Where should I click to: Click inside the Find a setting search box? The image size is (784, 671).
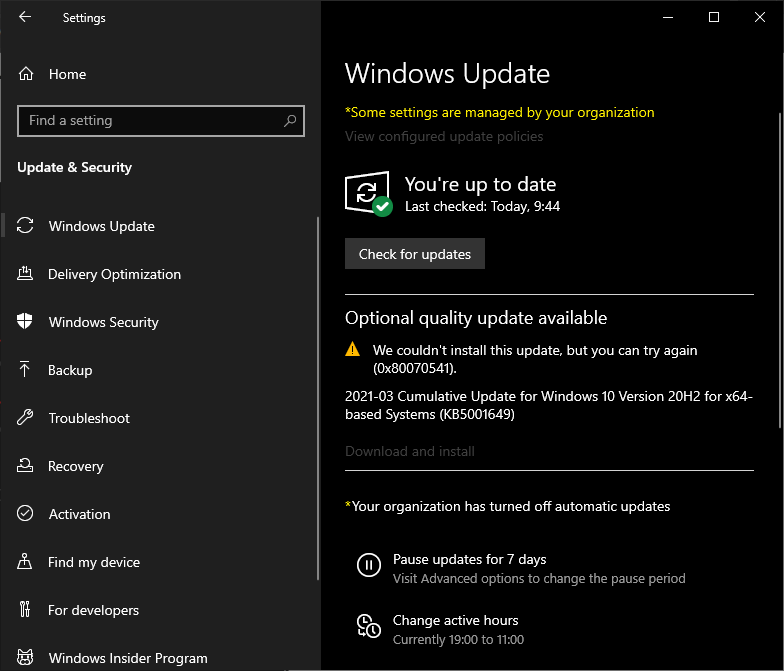pyautogui.click(x=150, y=121)
